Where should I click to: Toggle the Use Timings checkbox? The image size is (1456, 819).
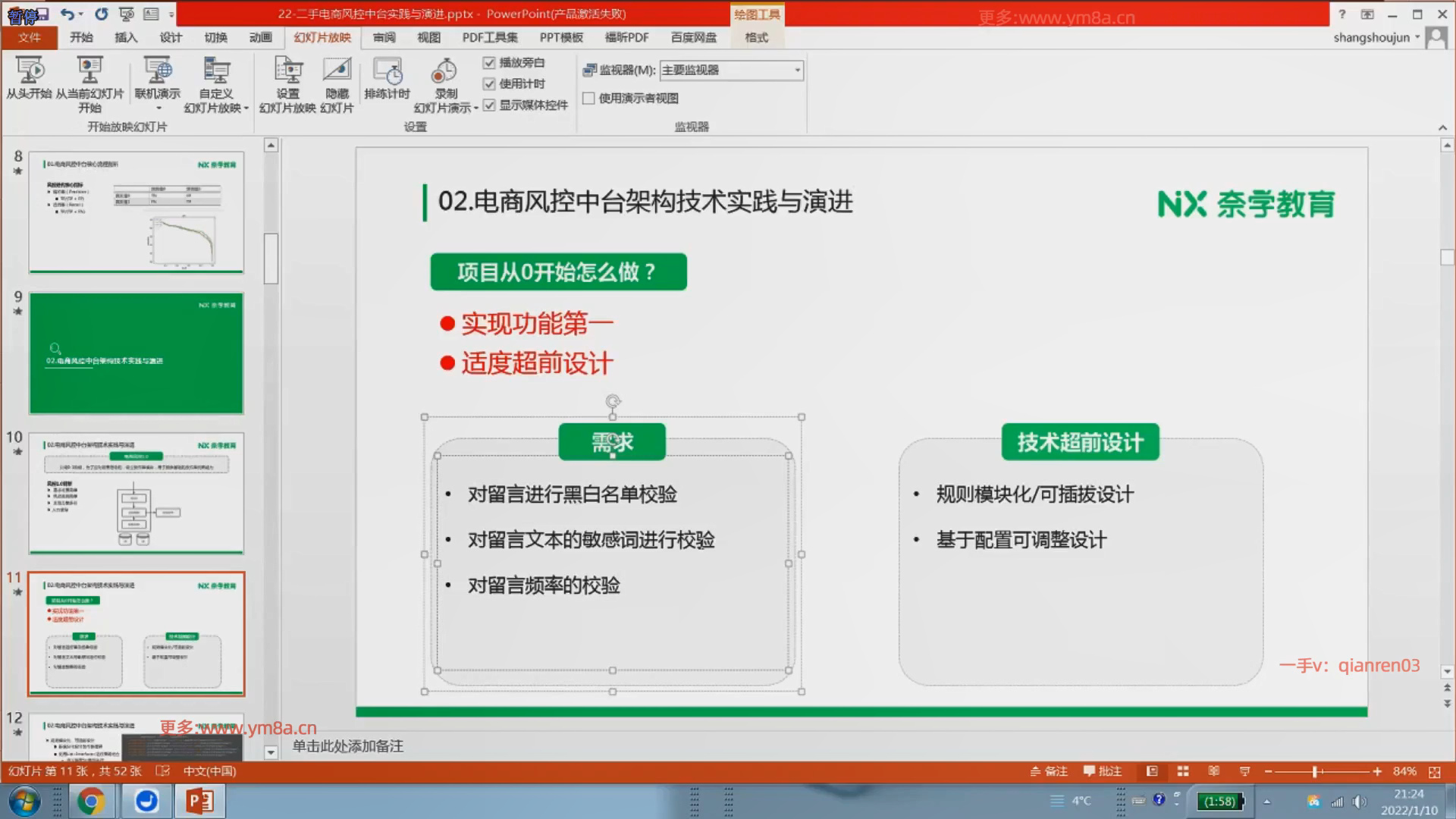[x=489, y=84]
